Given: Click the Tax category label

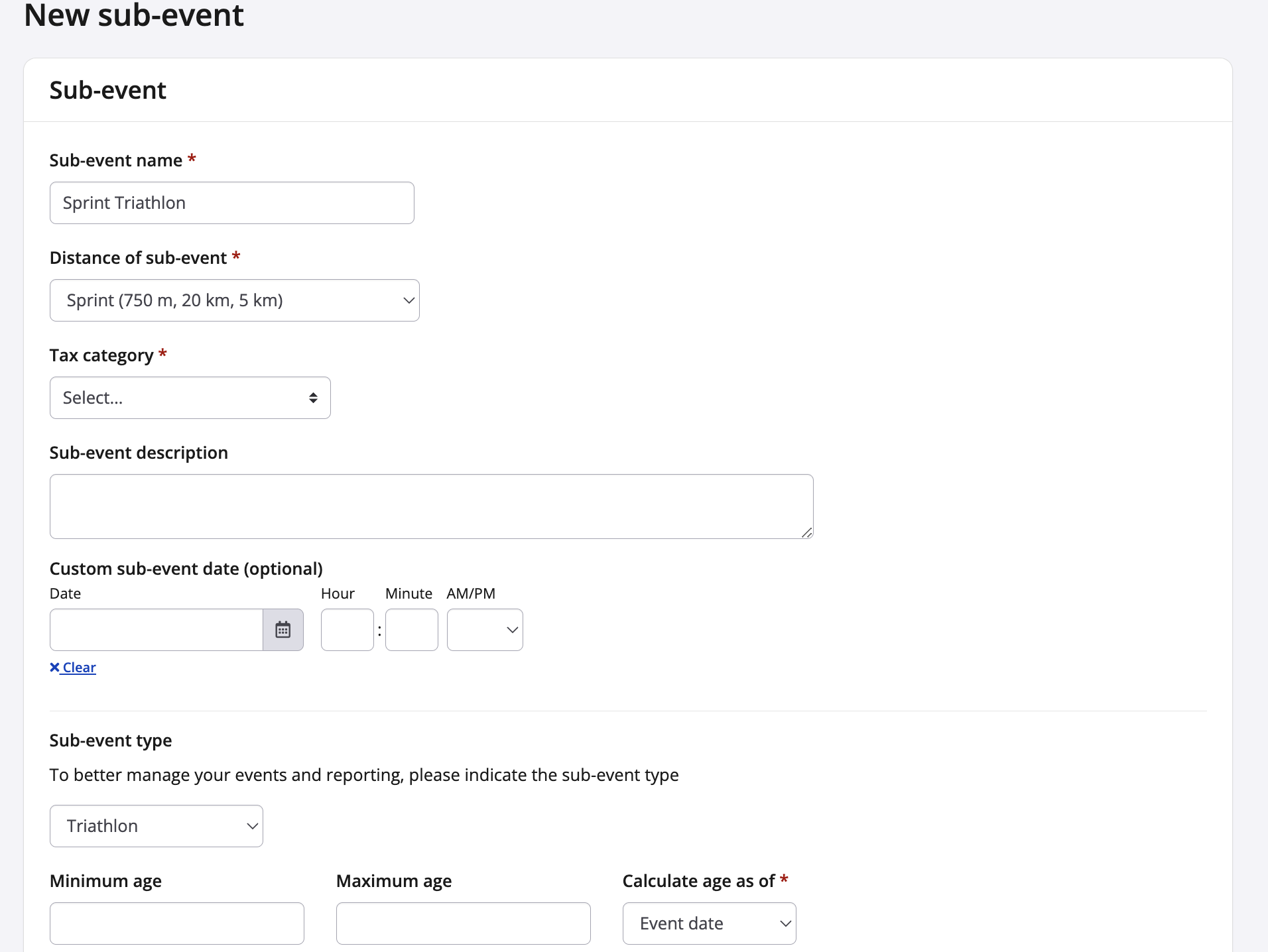Looking at the screenshot, I should pos(101,355).
